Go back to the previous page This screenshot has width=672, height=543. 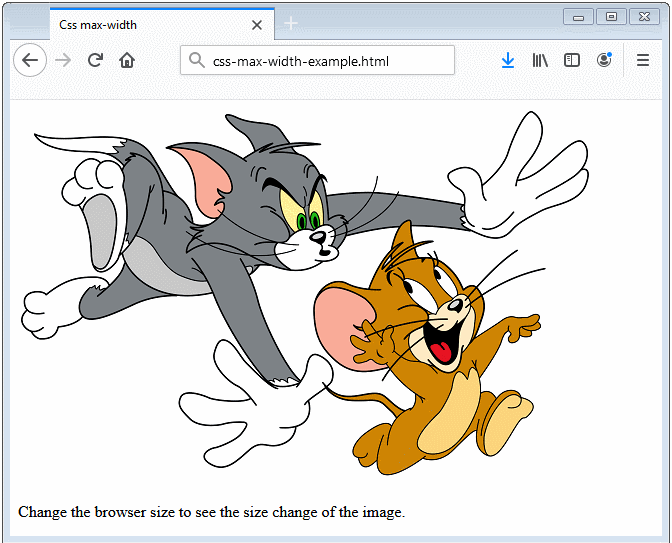[30, 60]
